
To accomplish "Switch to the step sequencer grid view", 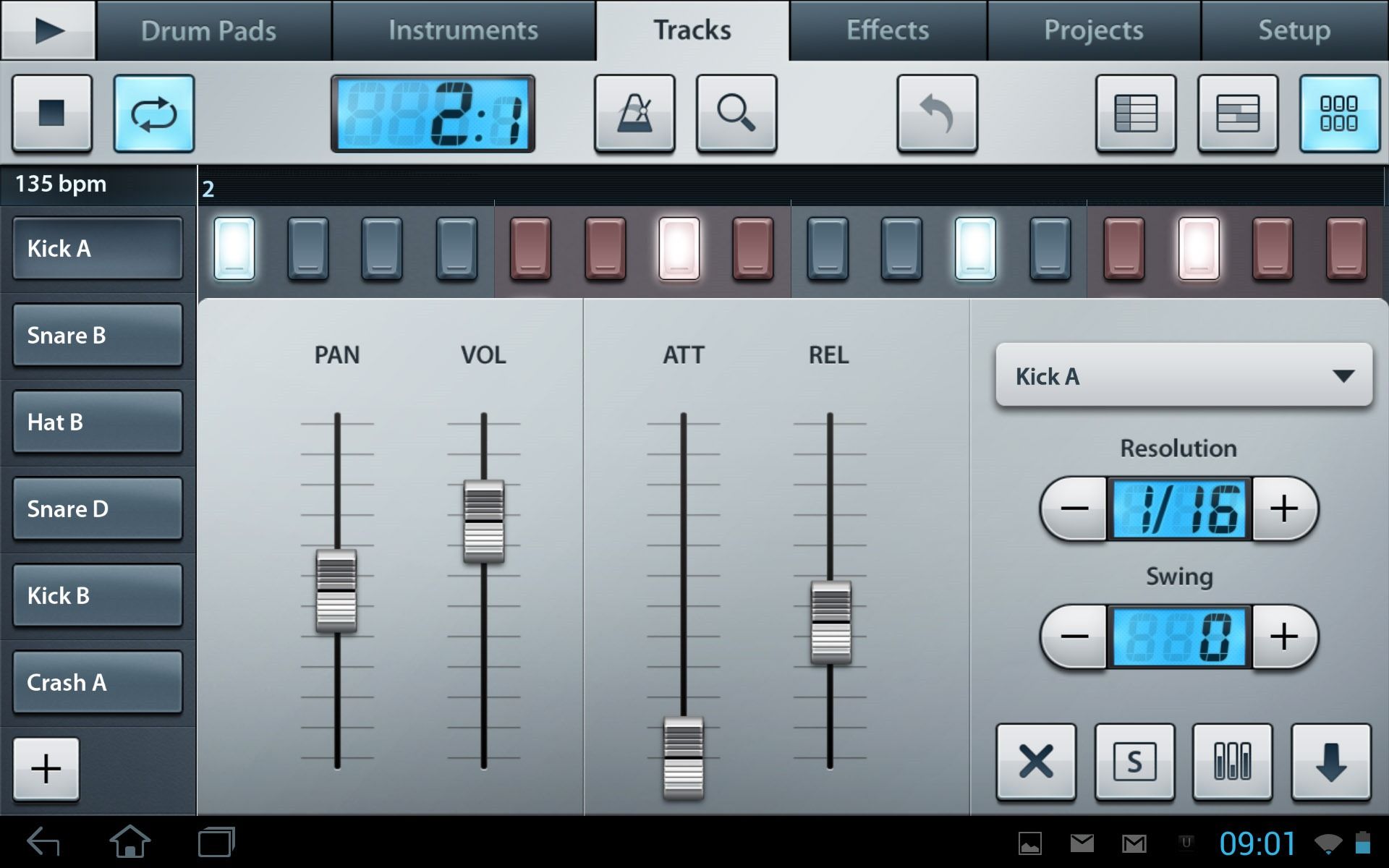I will click(x=1338, y=114).
